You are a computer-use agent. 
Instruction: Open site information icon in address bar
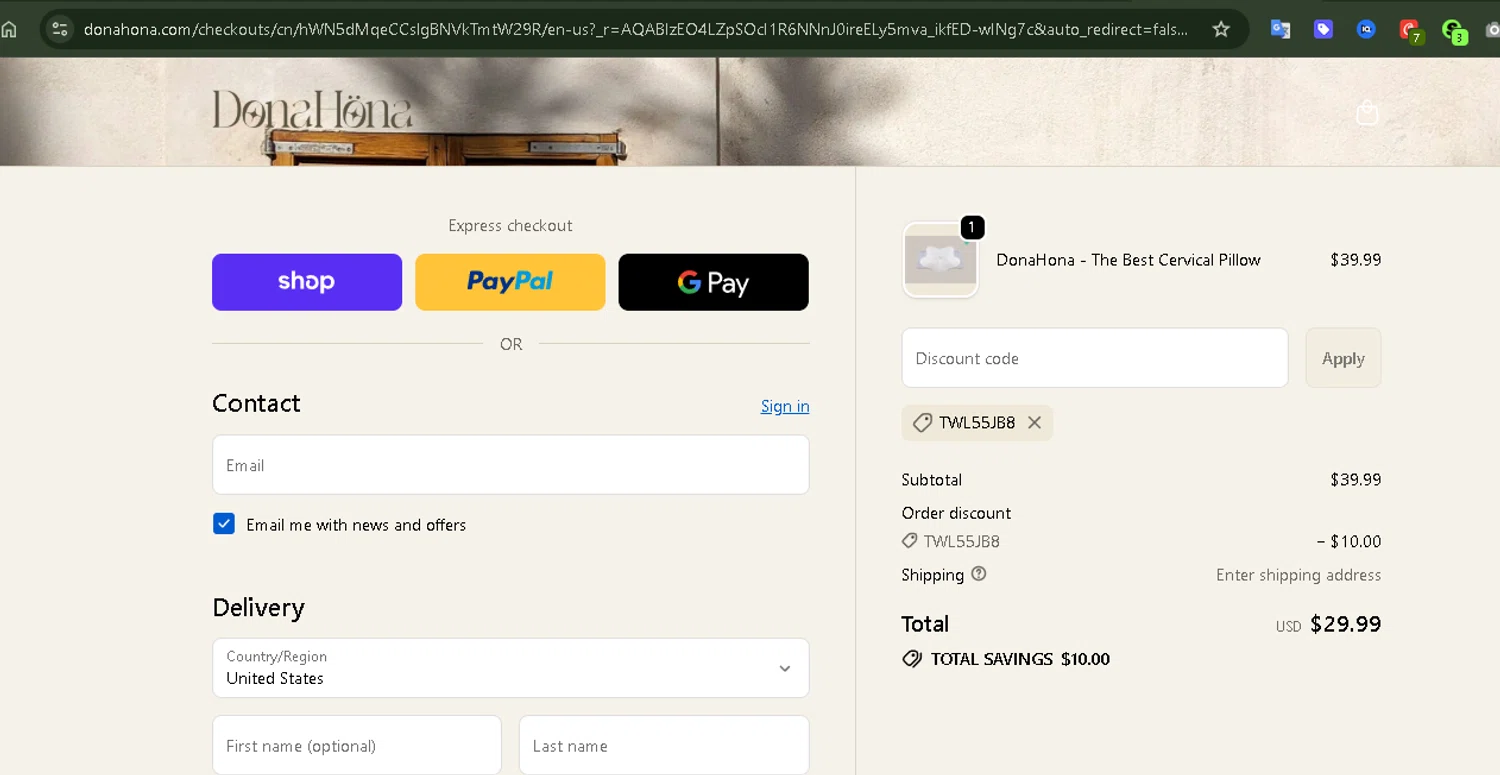point(59,29)
